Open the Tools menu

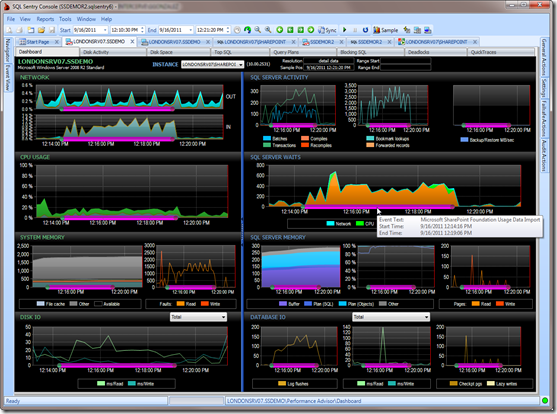pos(65,19)
